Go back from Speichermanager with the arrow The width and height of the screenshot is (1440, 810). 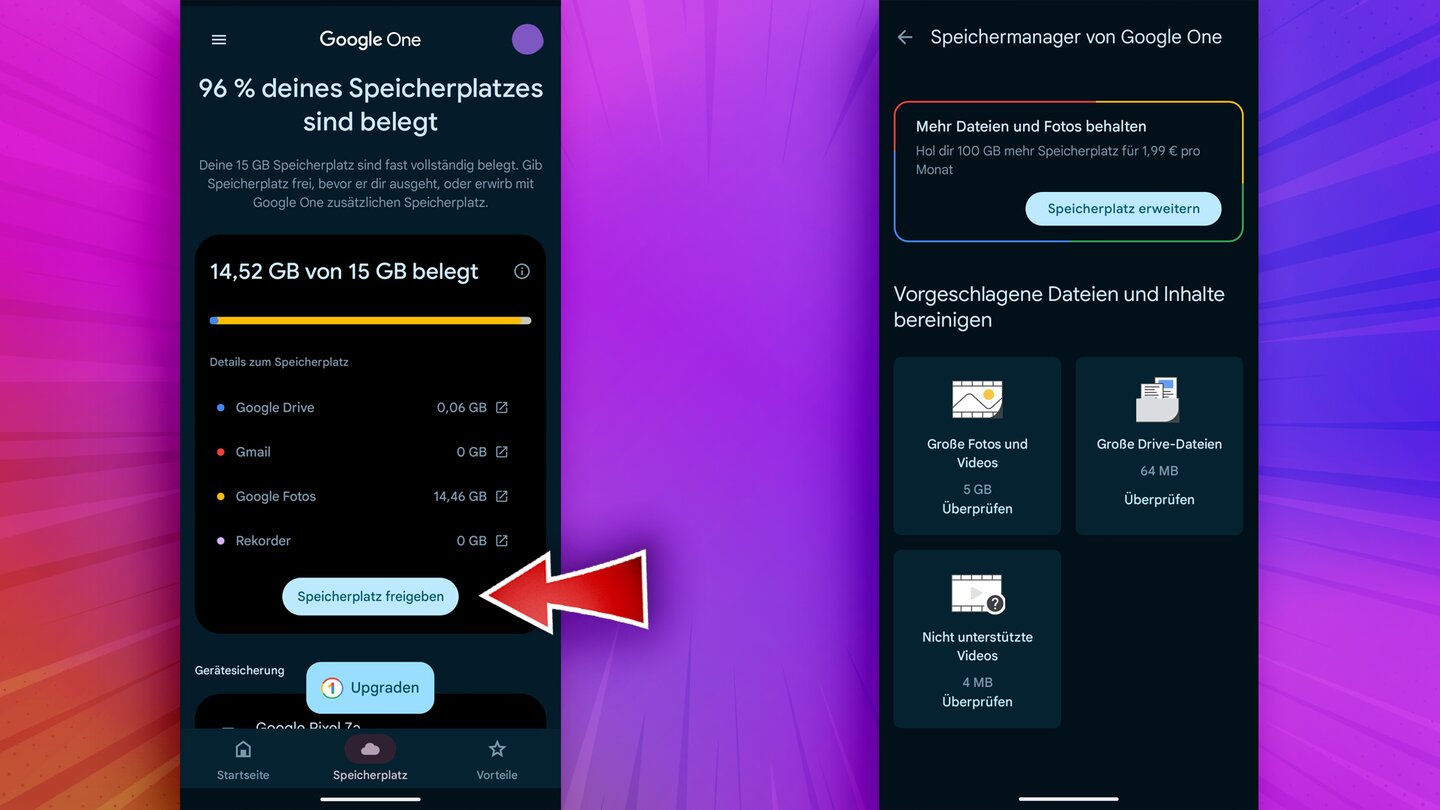pyautogui.click(x=905, y=37)
